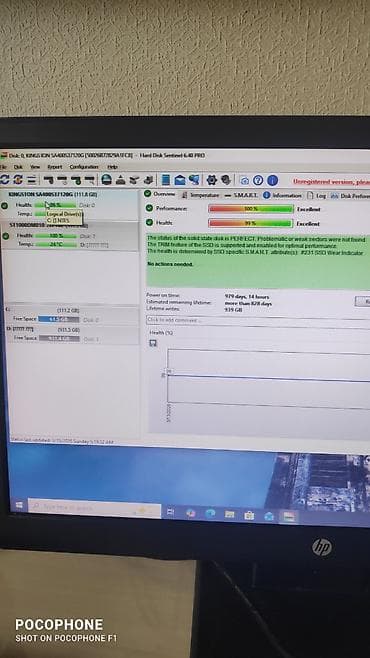Click the 'more than 828 days' value

[248, 303]
